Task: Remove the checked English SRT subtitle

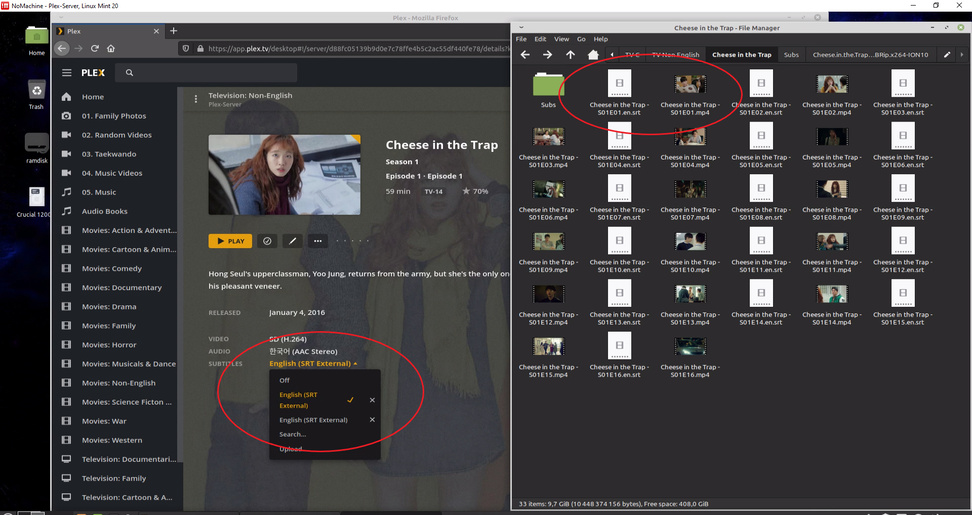Action: click(372, 400)
